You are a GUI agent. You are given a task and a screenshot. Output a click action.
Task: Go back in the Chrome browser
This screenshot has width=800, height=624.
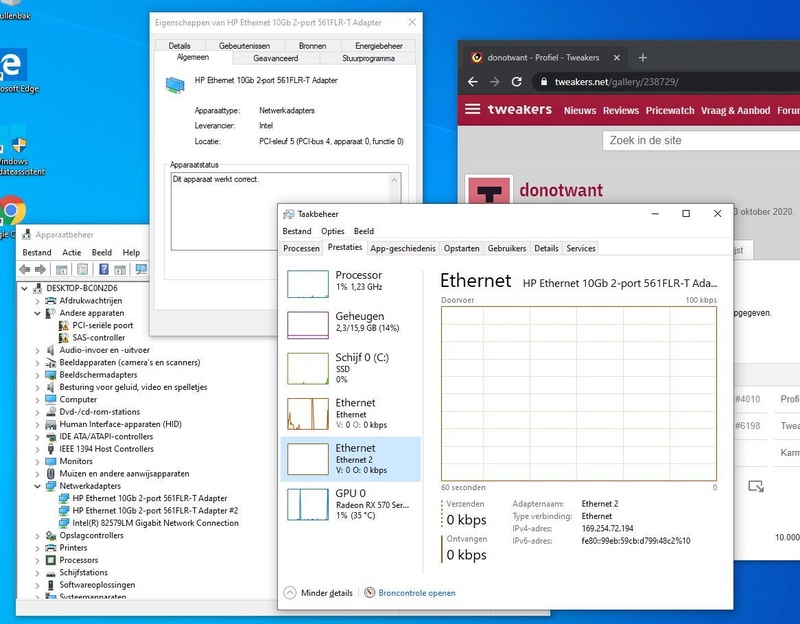(x=473, y=82)
